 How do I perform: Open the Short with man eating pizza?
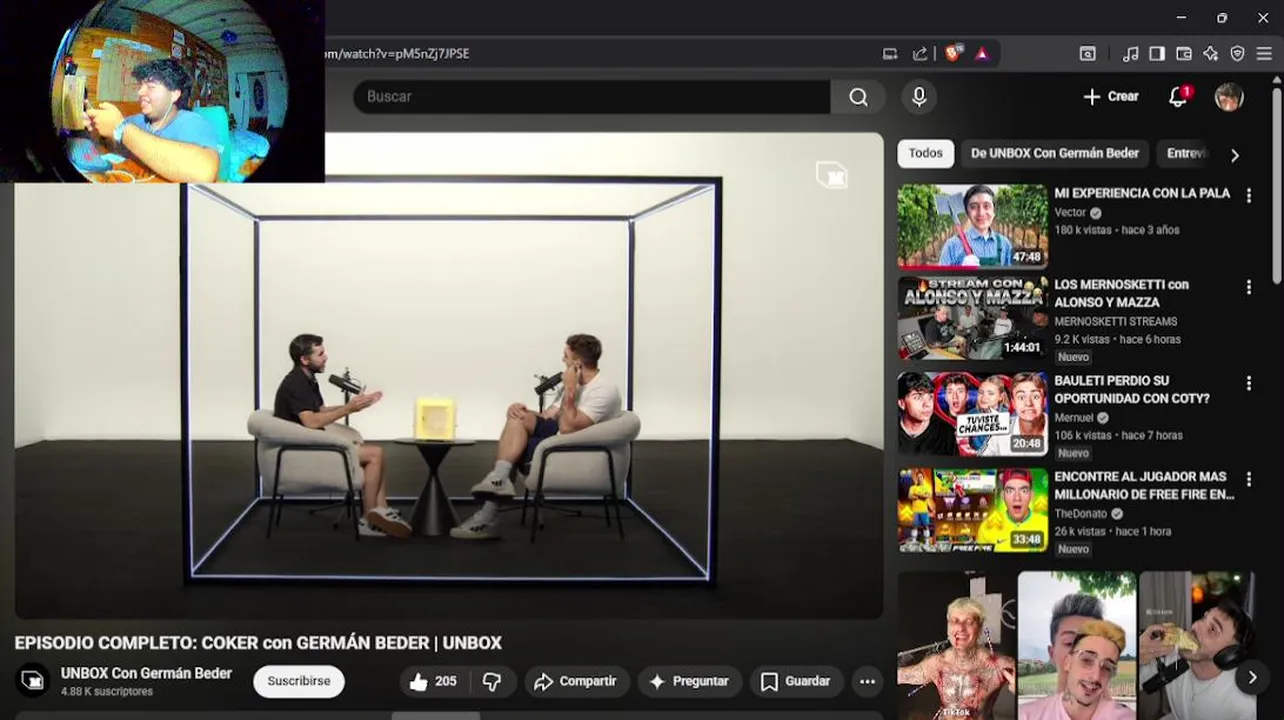tap(1197, 645)
